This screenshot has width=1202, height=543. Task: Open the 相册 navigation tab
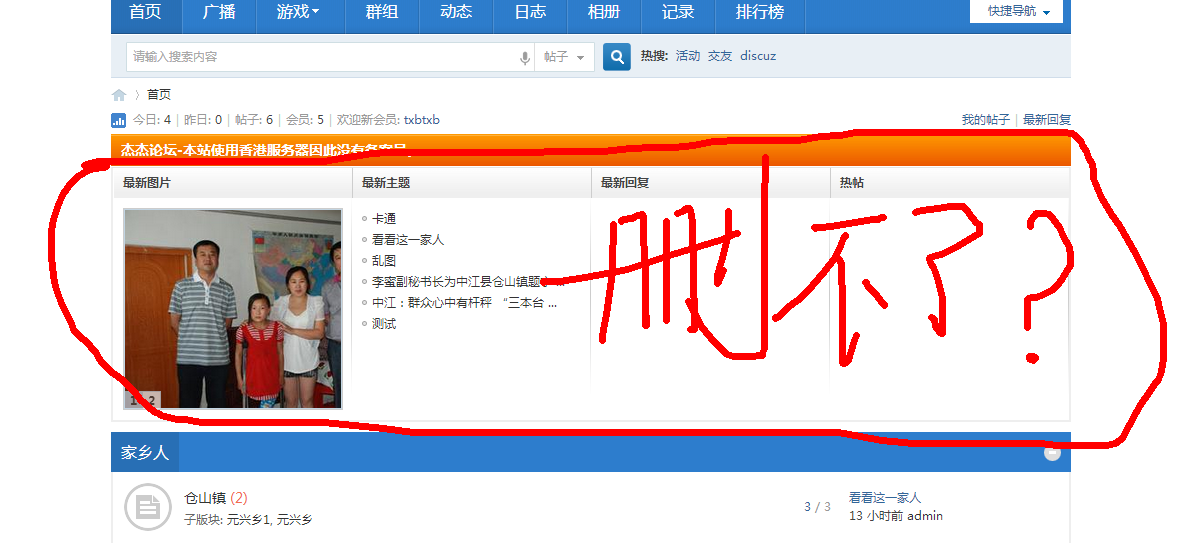604,12
